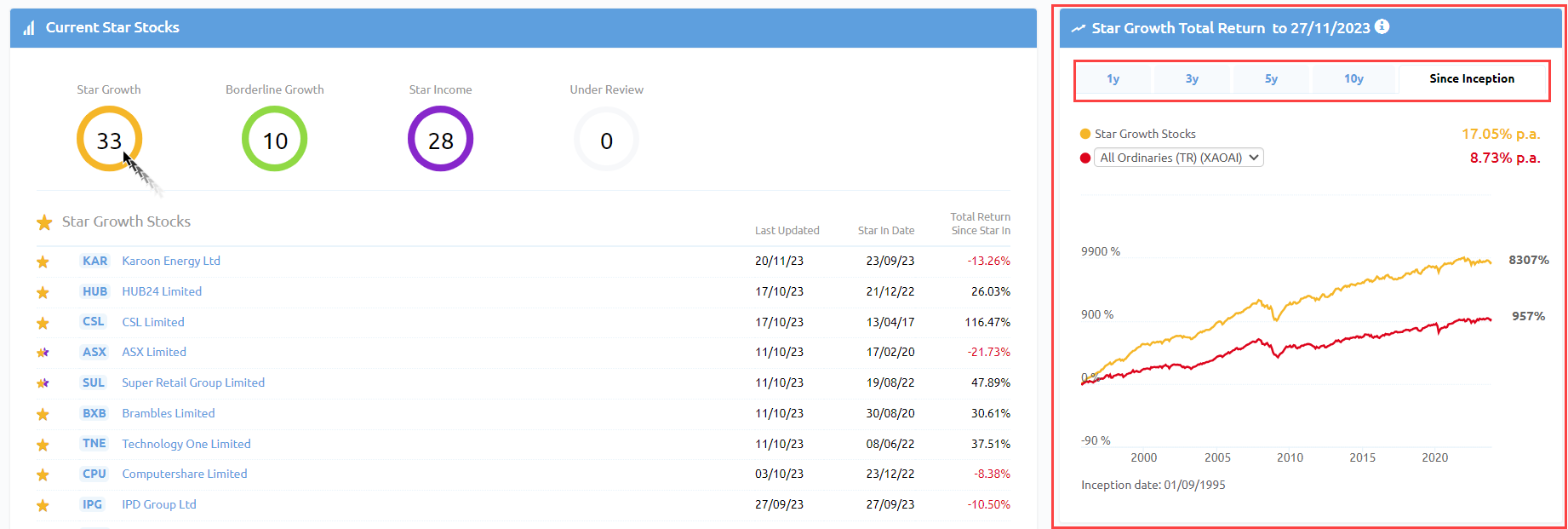Open the Technology One Limited link
1568x529 pixels.
pyautogui.click(x=186, y=444)
